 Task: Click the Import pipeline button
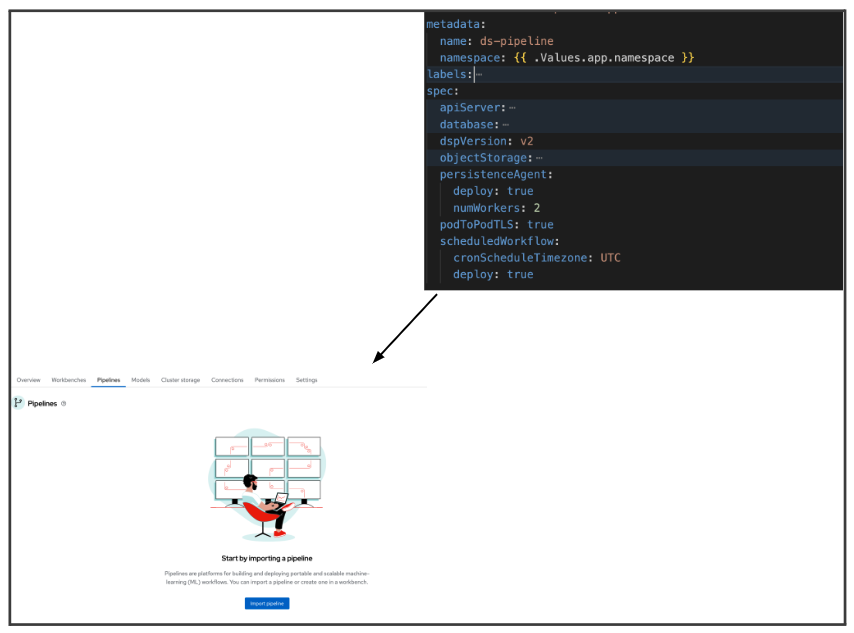(x=267, y=603)
